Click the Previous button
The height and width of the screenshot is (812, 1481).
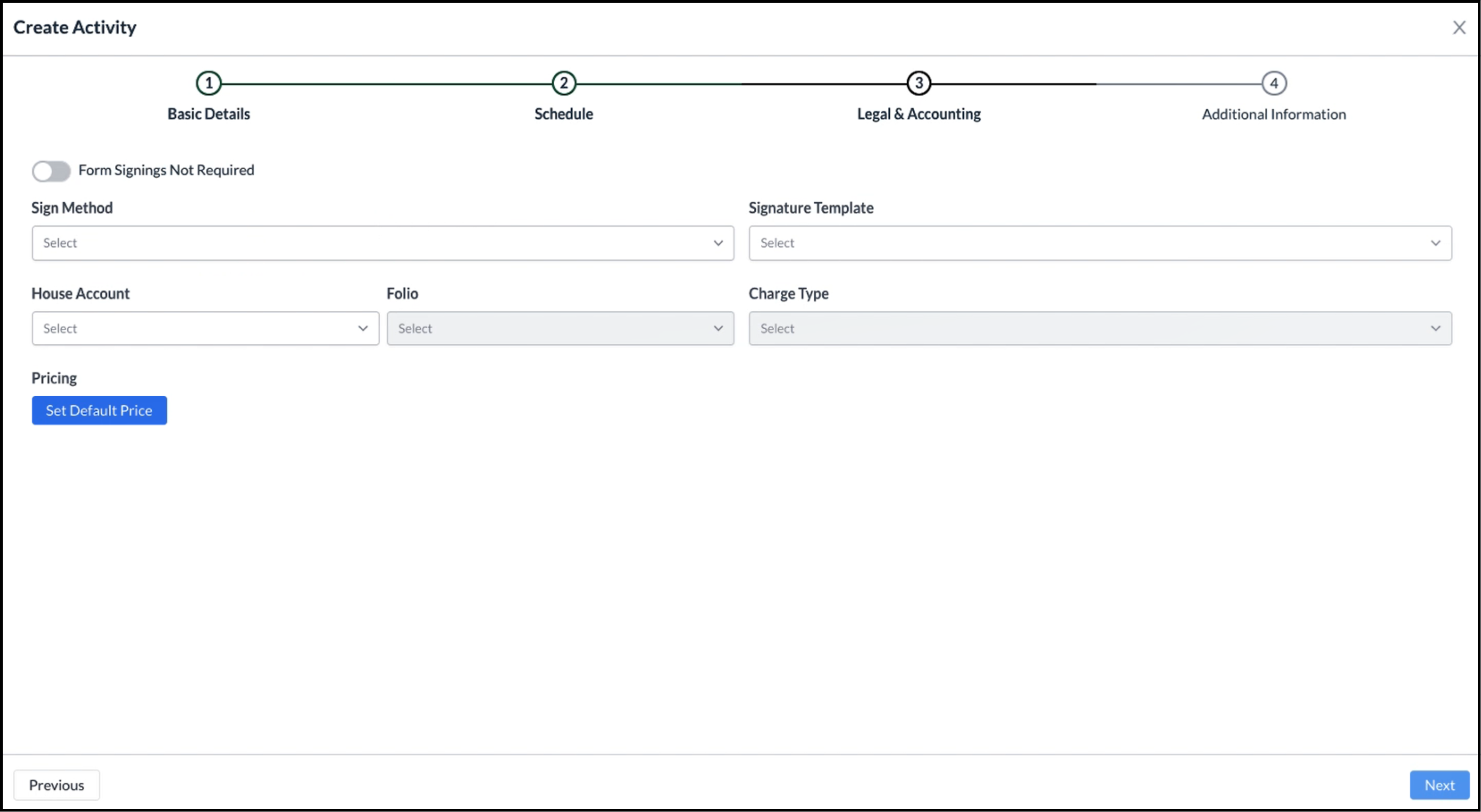tap(56, 784)
